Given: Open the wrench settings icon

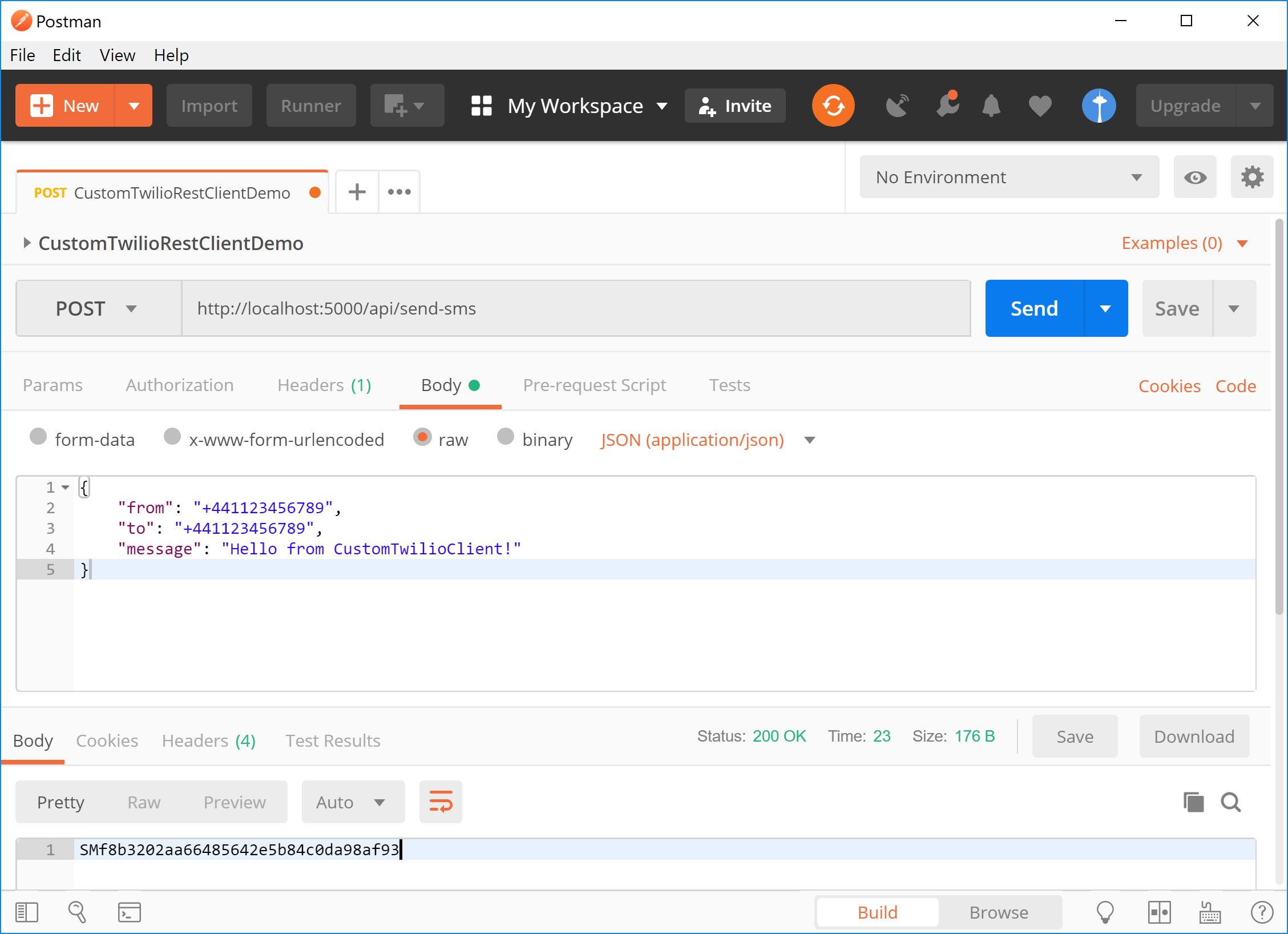Looking at the screenshot, I should coord(947,104).
